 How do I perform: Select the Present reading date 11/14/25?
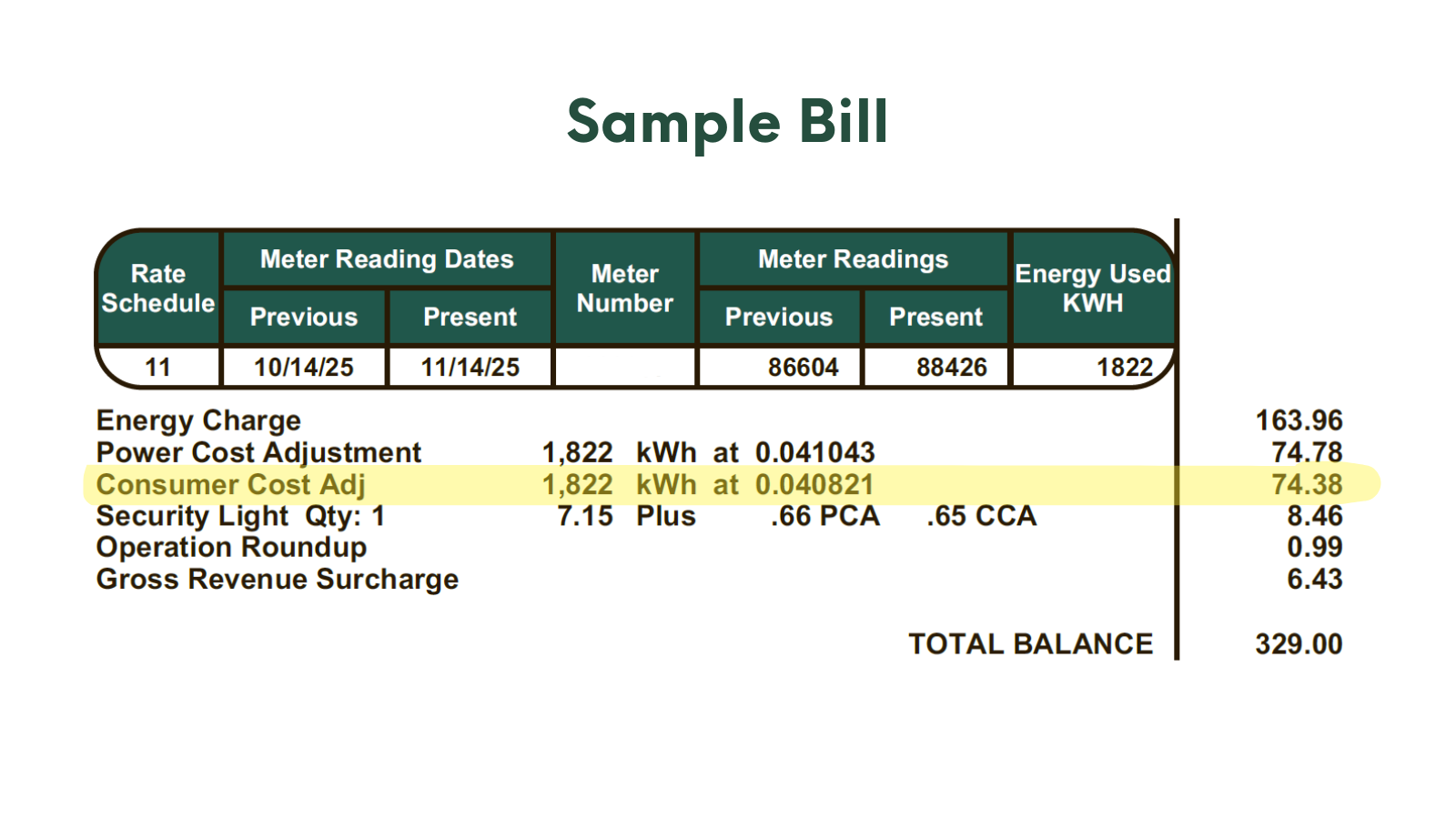point(470,368)
